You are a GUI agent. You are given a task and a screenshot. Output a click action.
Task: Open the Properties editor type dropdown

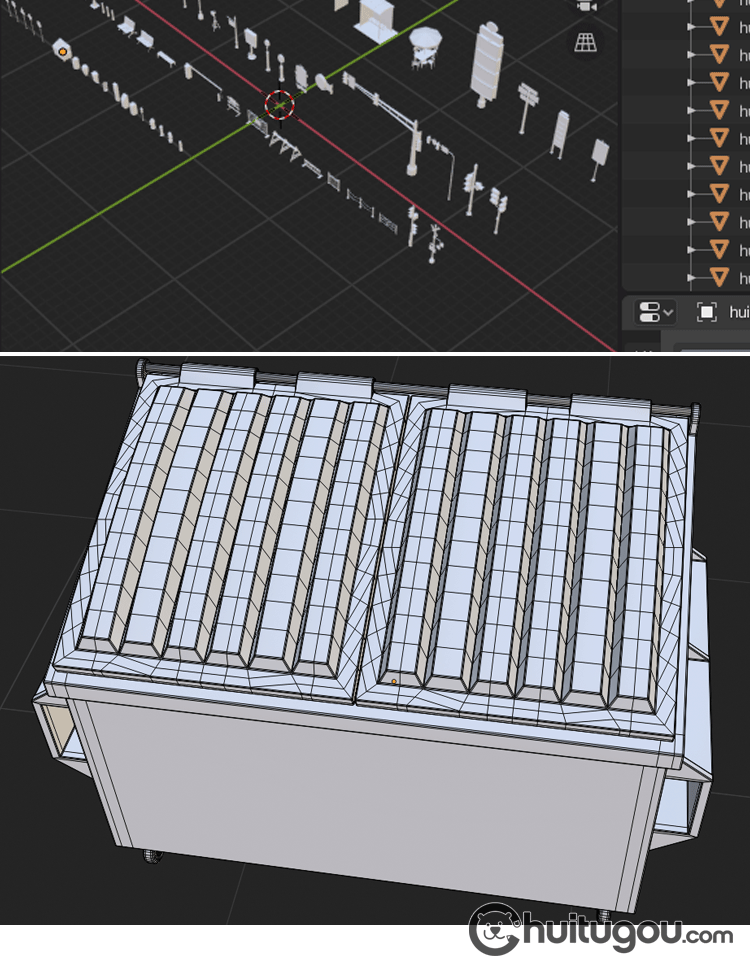pos(655,312)
